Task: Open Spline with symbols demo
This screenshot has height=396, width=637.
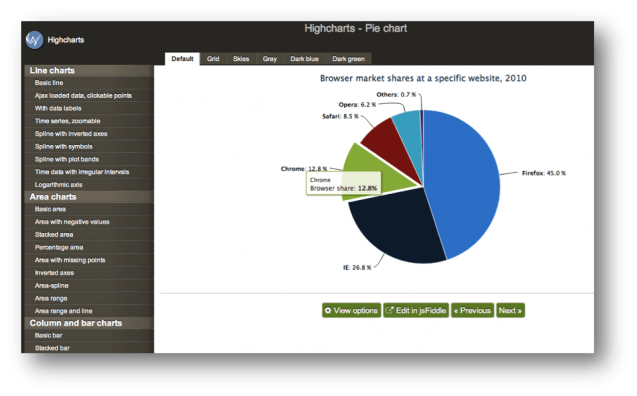Action: tap(89, 147)
